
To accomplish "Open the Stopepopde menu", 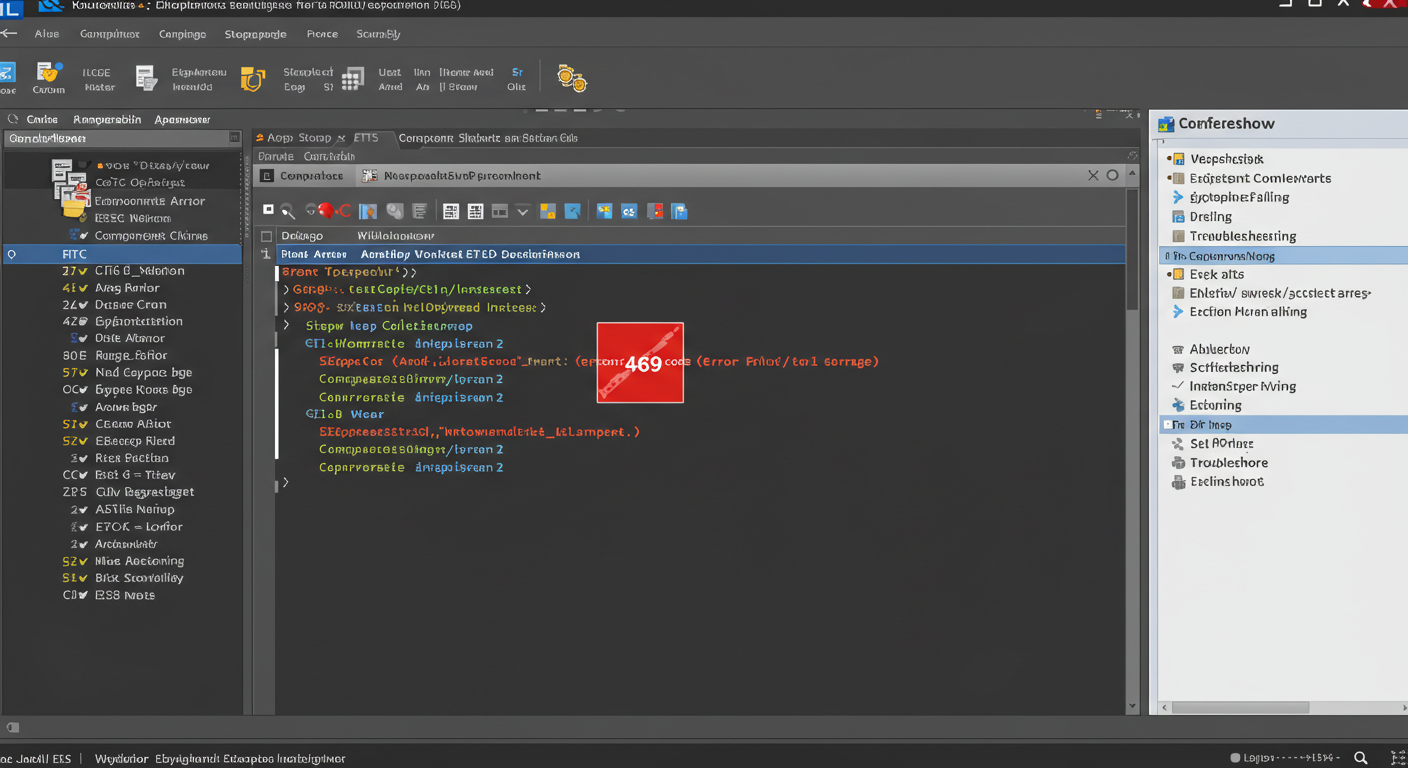I will pos(255,34).
